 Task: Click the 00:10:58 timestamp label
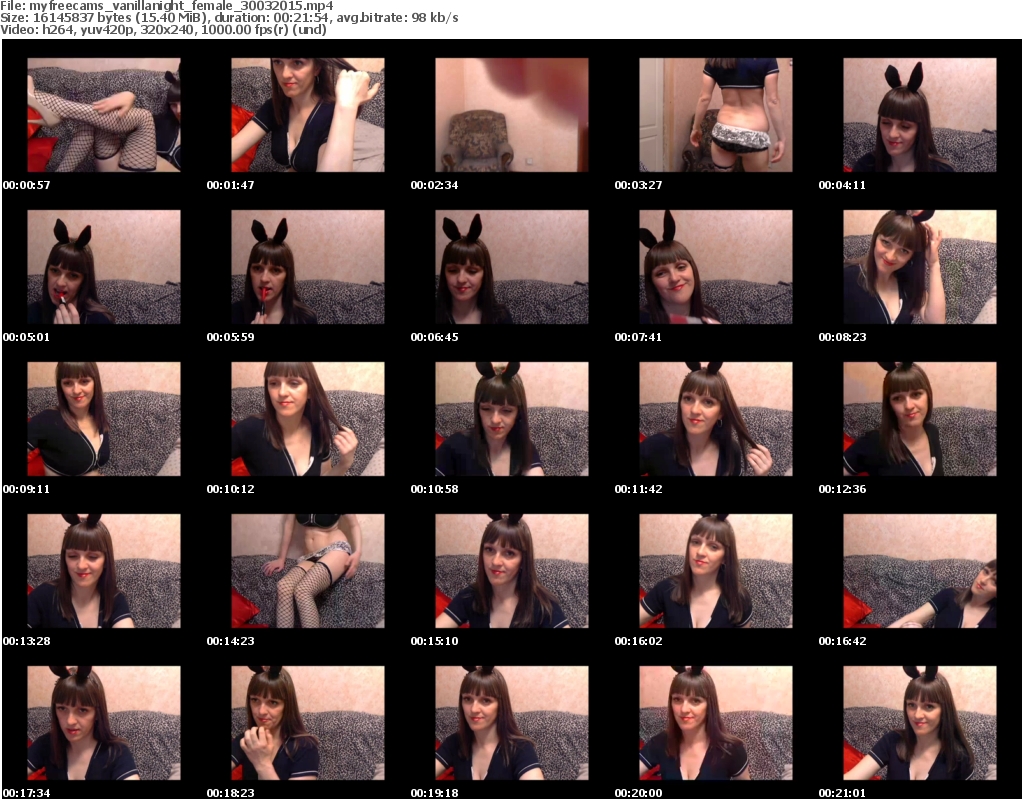pyautogui.click(x=434, y=489)
